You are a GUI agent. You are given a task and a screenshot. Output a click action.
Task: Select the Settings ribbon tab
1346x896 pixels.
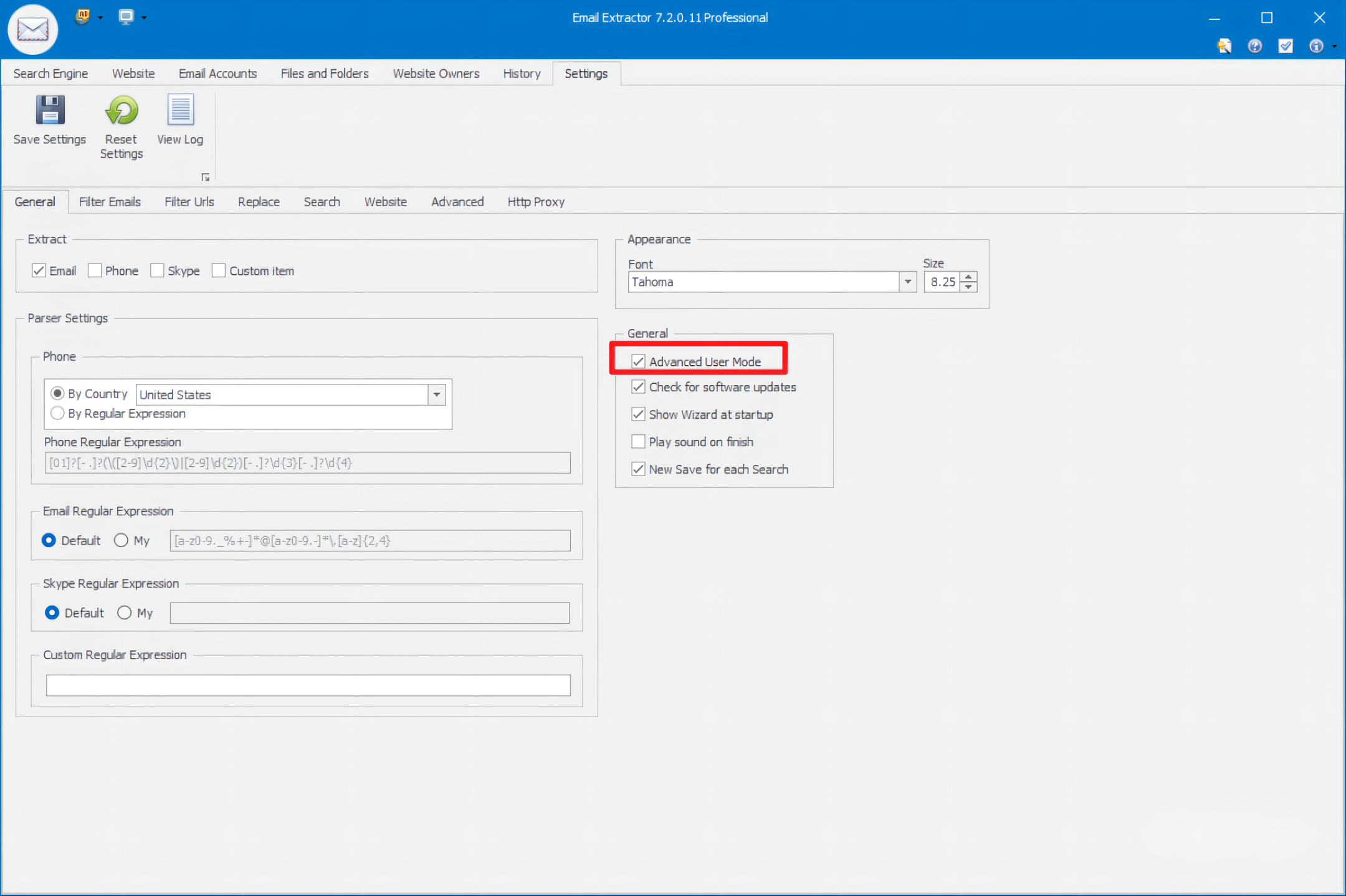[x=586, y=74]
